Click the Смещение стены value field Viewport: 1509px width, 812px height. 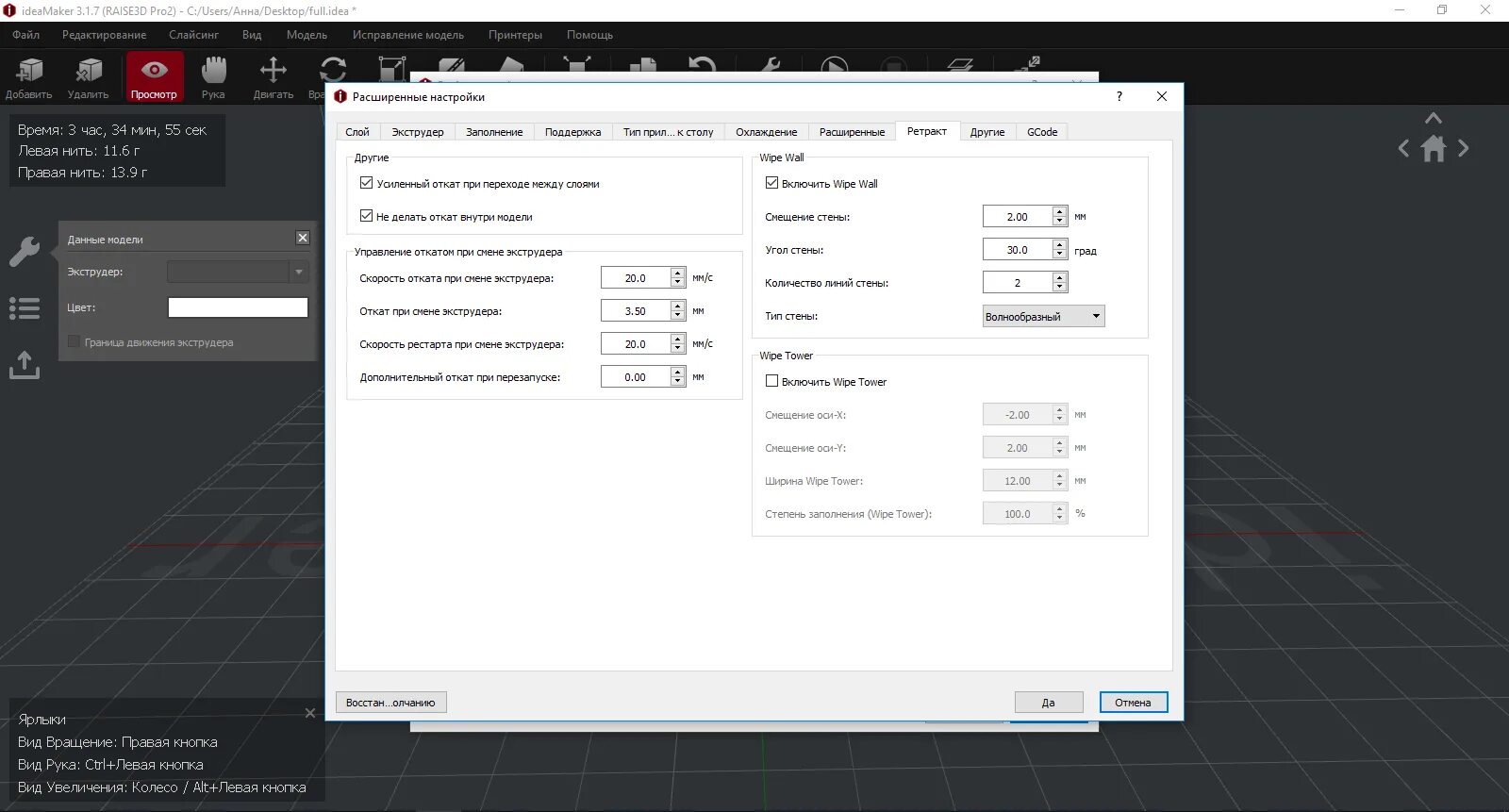point(1017,217)
